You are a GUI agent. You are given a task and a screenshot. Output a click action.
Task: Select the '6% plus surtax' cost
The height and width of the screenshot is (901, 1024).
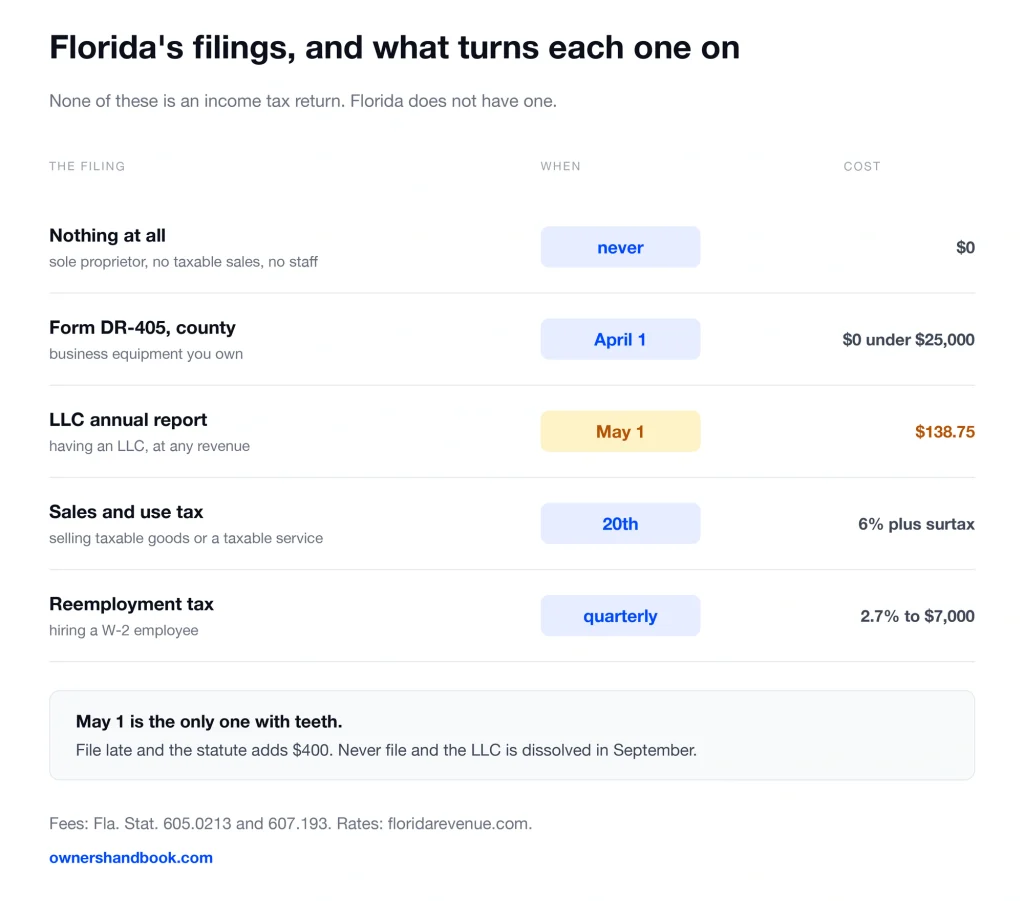pyautogui.click(x=916, y=524)
